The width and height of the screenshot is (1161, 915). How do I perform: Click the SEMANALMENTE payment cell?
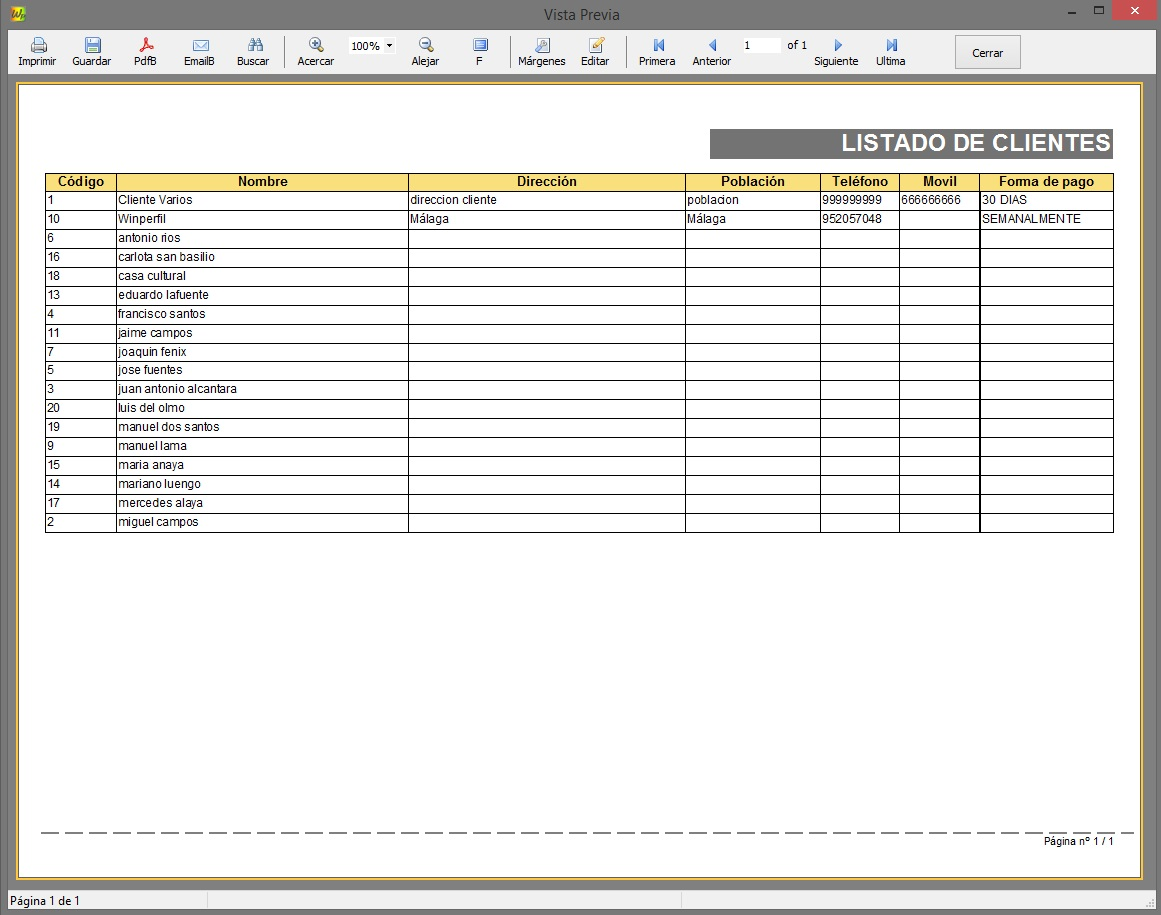(1046, 219)
